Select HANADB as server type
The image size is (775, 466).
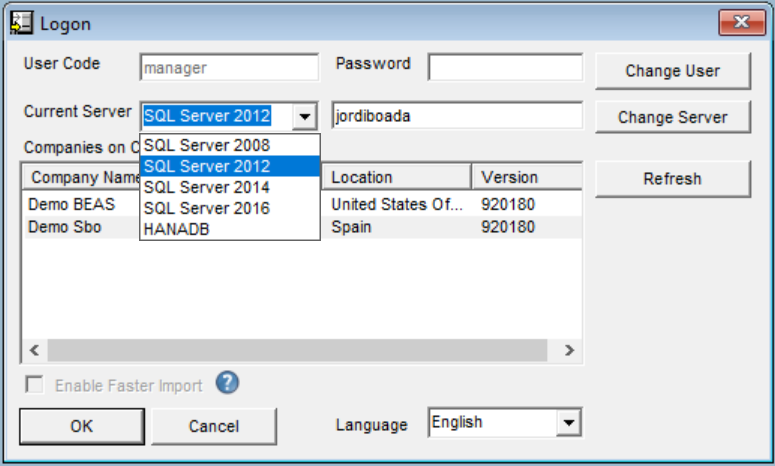coord(230,229)
